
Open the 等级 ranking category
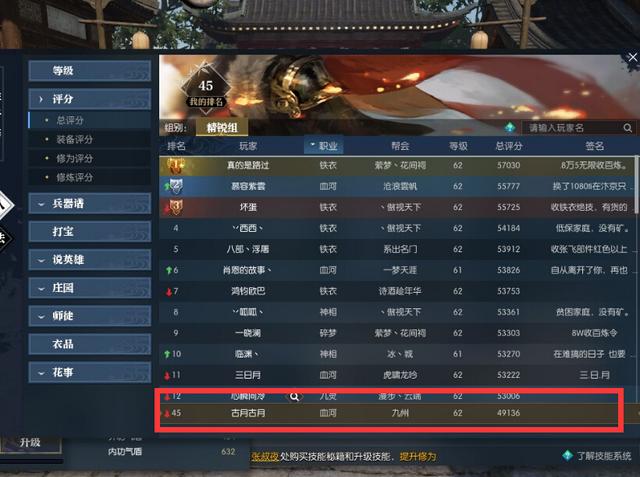coord(90,71)
